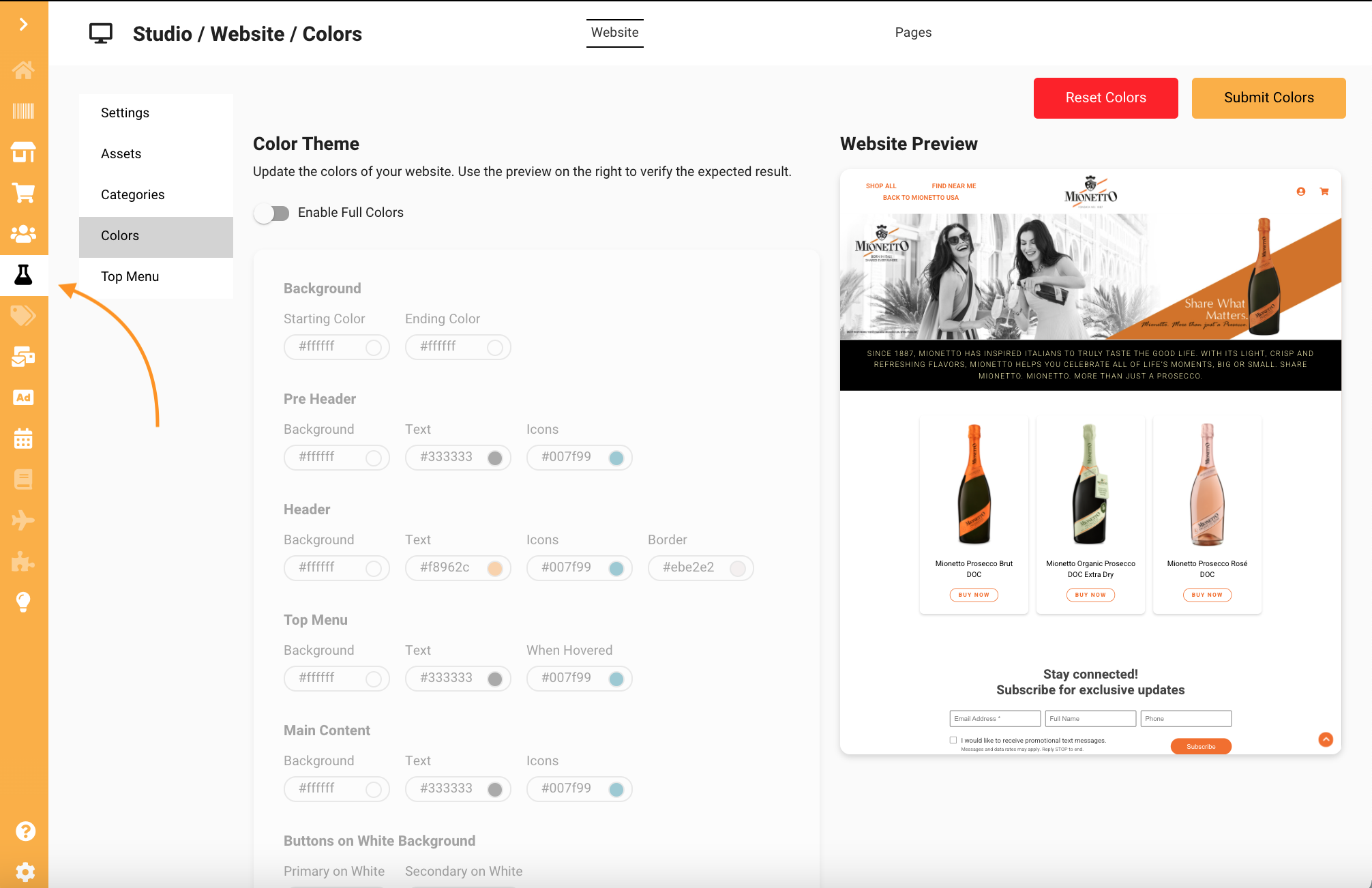Click FIND NEAR ME link in preview
The image size is (1372, 888).
coord(954,186)
